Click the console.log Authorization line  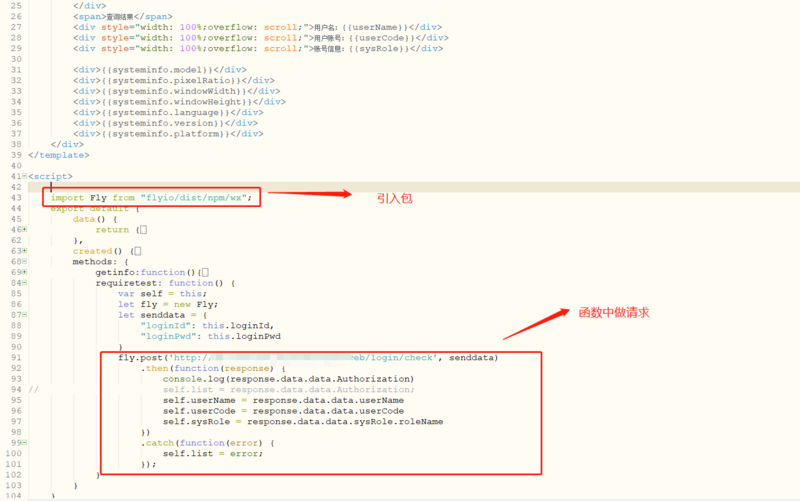pyautogui.click(x=288, y=379)
